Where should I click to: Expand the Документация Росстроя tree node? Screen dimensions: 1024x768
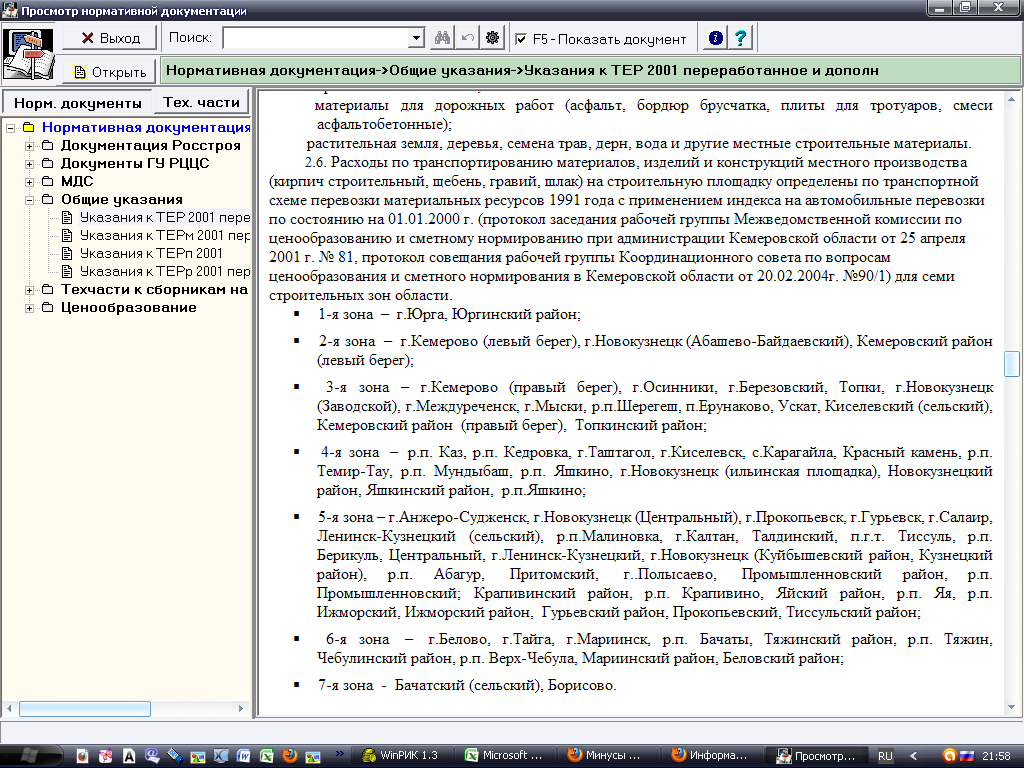click(x=29, y=146)
